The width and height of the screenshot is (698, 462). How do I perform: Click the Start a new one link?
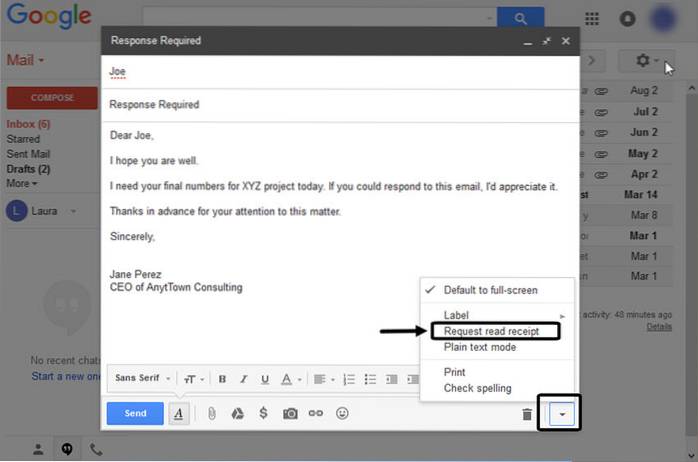(66, 377)
